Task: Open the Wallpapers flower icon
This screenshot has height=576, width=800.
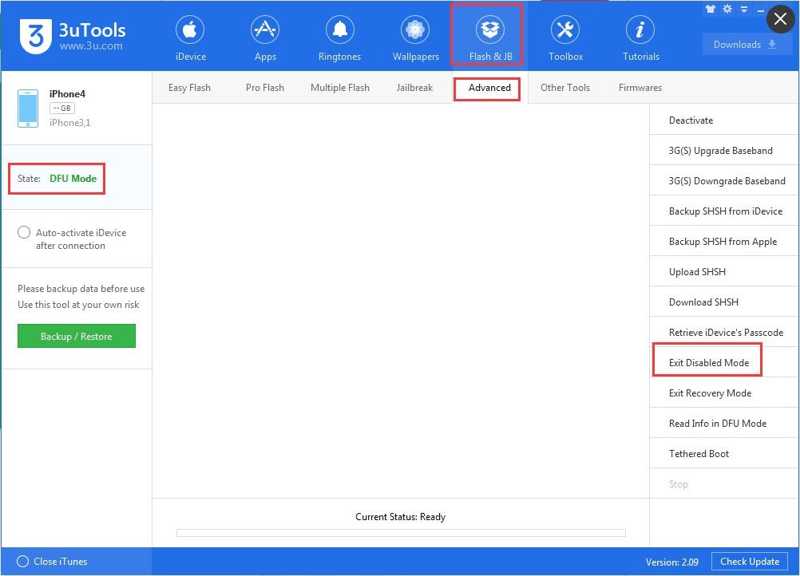Action: pos(415,30)
